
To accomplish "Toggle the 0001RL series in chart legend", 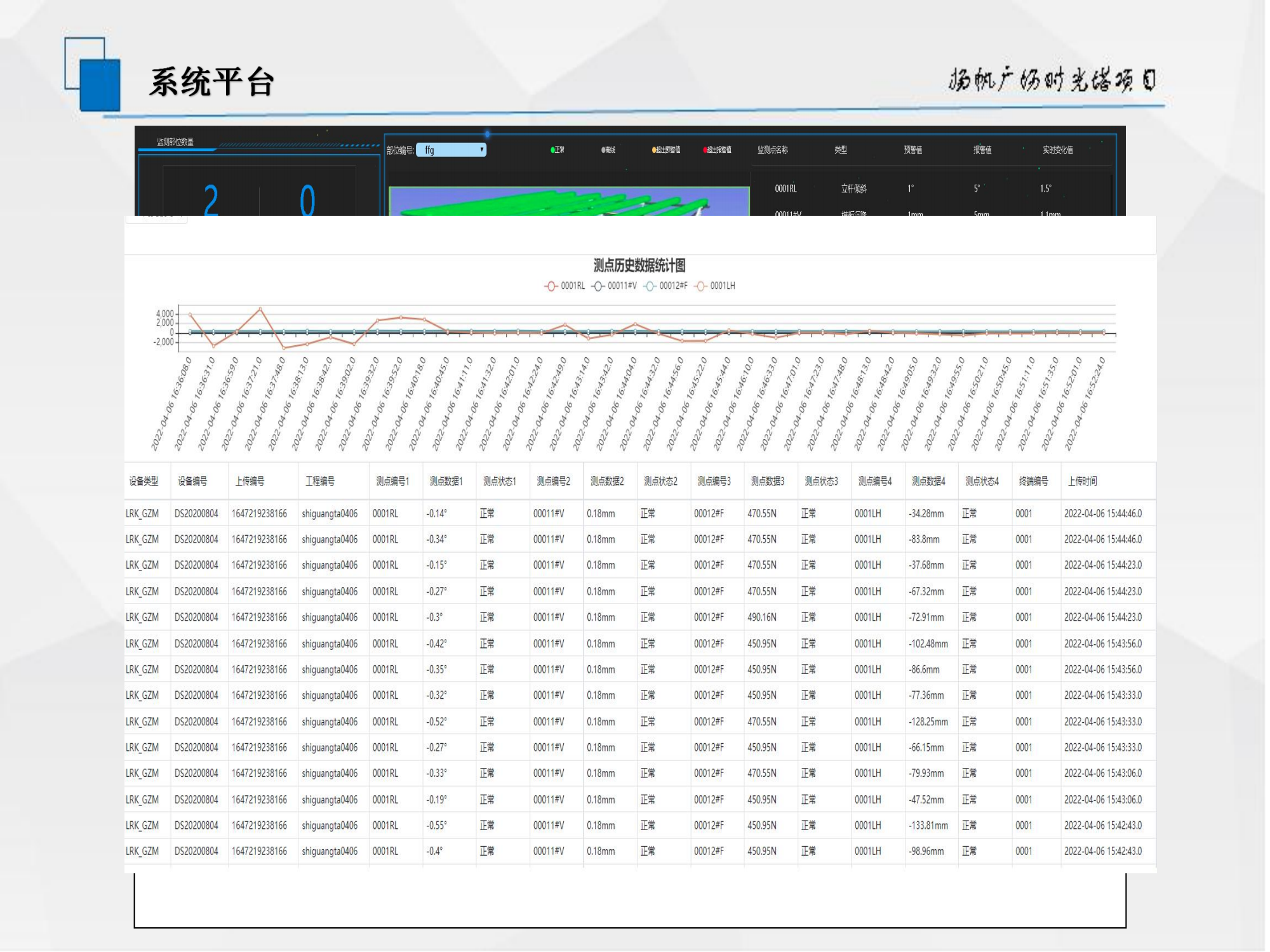I will click(565, 286).
